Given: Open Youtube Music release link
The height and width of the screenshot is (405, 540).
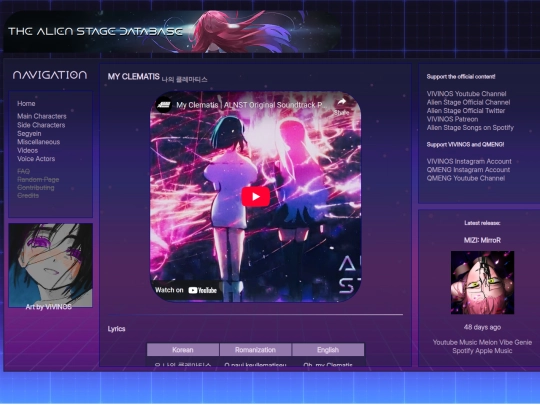Looking at the screenshot, I should tap(455, 343).
